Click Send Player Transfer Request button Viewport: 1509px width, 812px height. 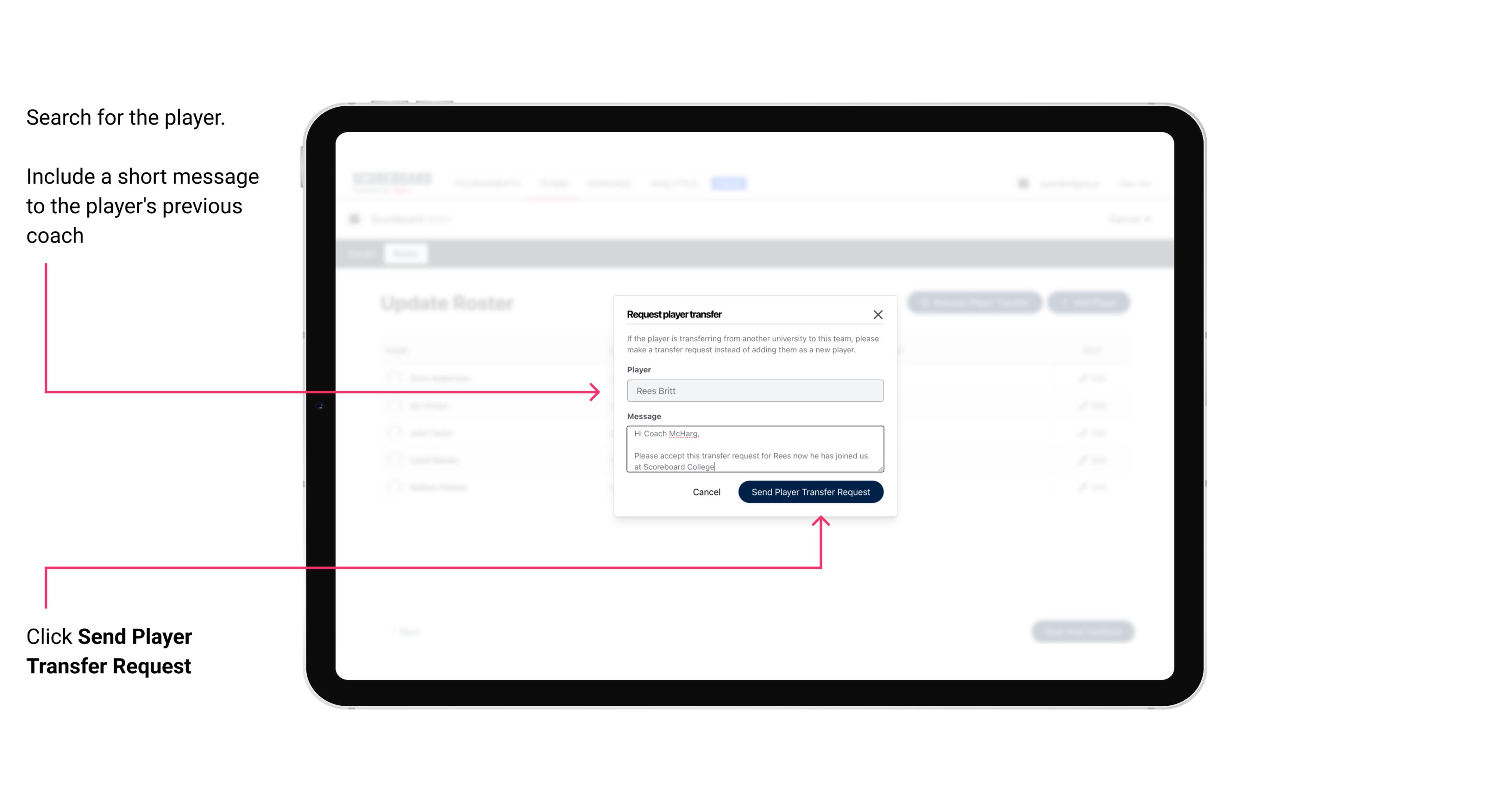[x=810, y=491]
